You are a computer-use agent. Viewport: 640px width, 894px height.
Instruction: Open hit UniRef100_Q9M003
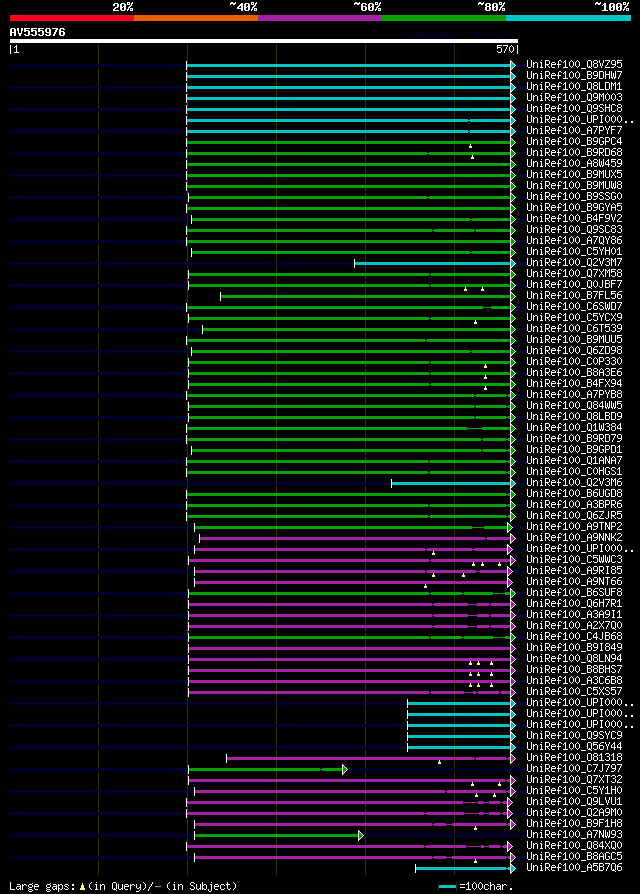574,97
